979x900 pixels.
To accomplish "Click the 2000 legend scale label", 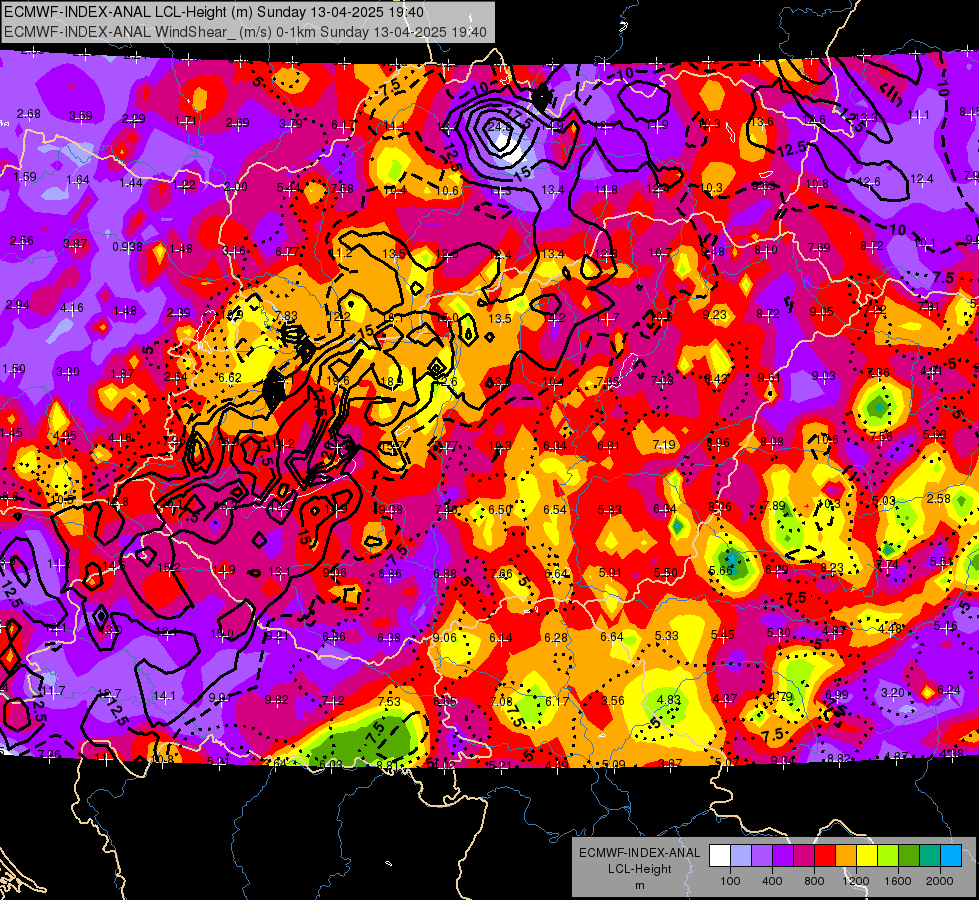I will [940, 881].
